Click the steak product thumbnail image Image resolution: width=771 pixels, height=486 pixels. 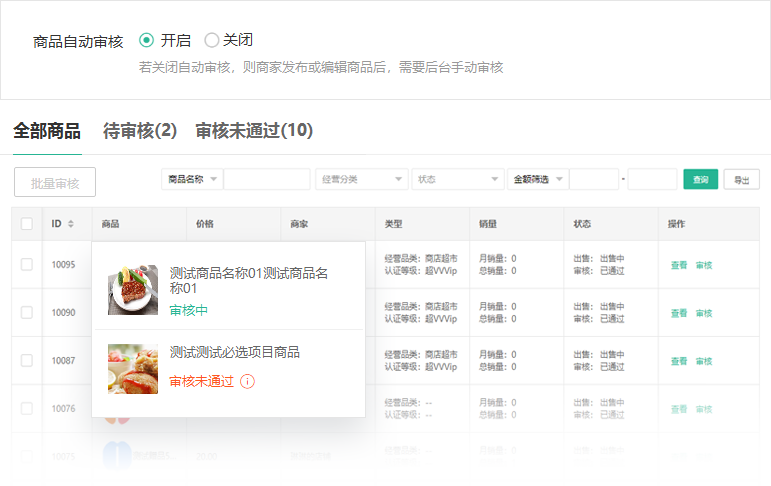133,290
